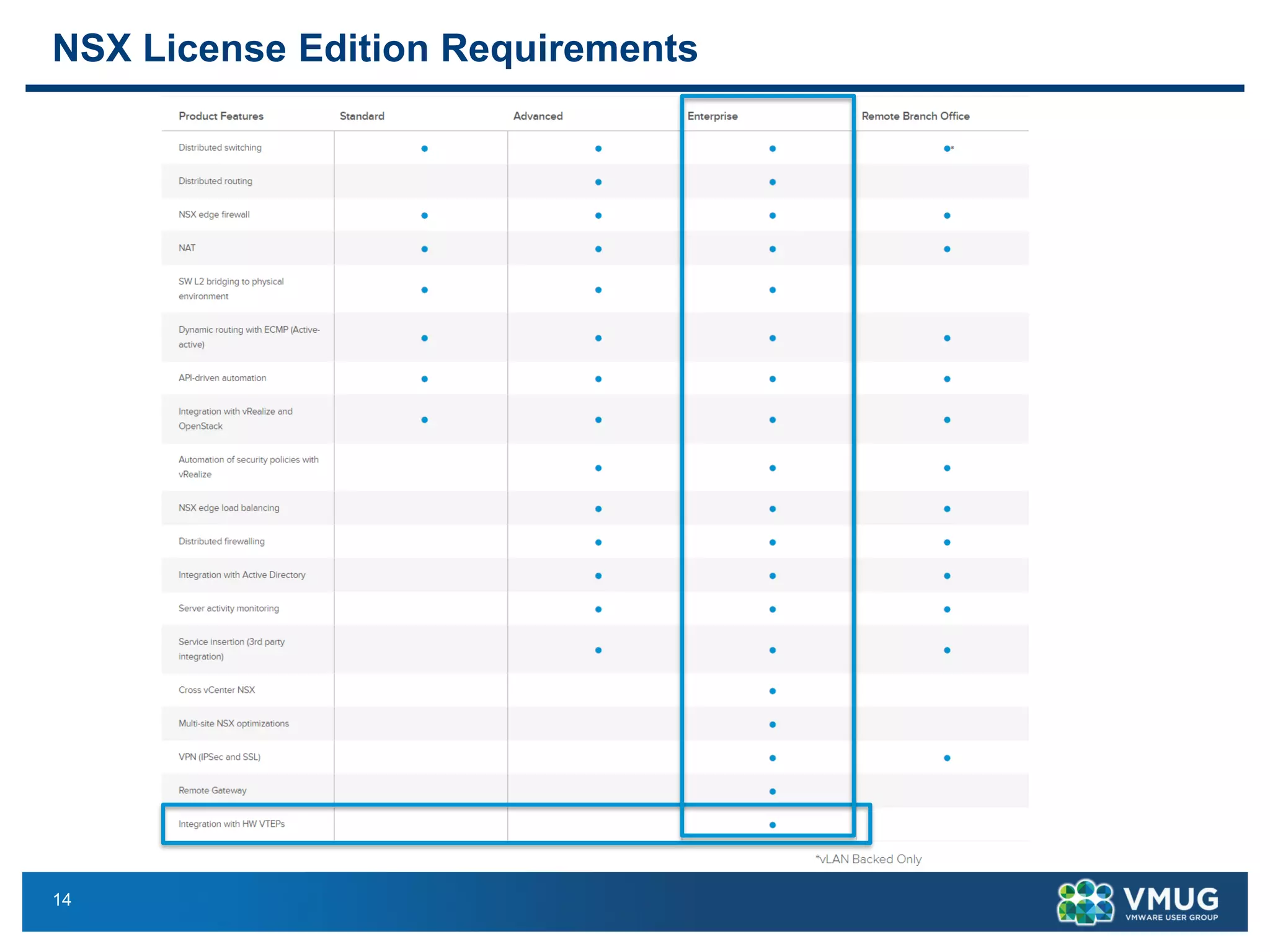This screenshot has height=952, width=1270.
Task: Click the vLAN Backed Only footnote
Action: point(868,859)
